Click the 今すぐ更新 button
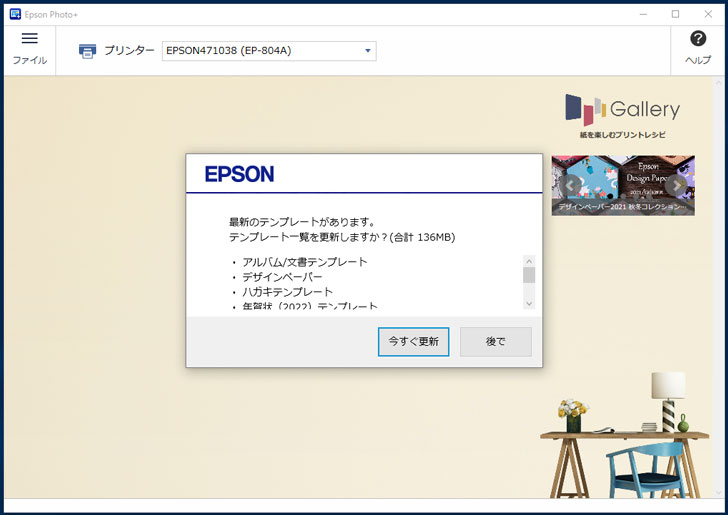 pyautogui.click(x=413, y=342)
